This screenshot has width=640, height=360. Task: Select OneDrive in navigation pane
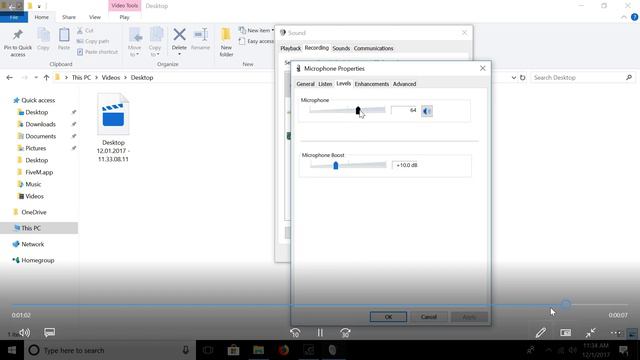(x=34, y=212)
